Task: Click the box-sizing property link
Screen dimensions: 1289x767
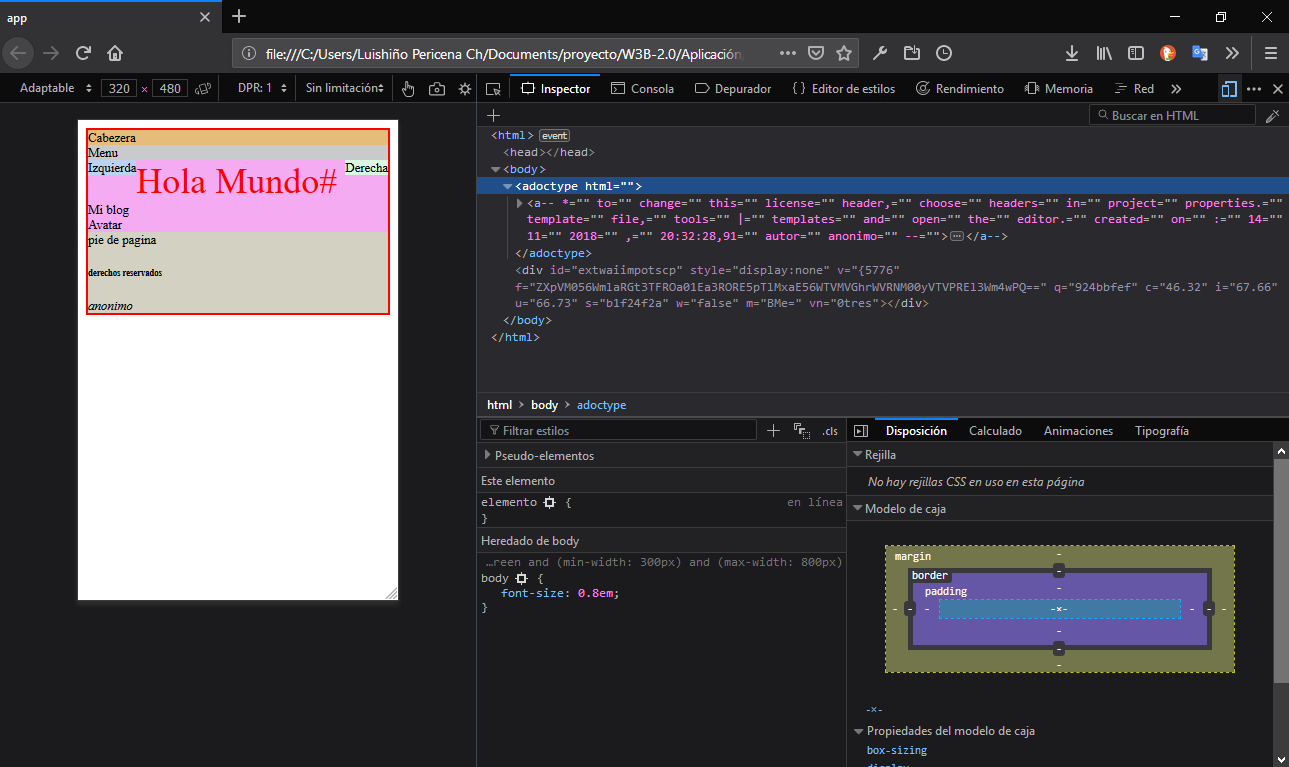Action: tap(896, 749)
